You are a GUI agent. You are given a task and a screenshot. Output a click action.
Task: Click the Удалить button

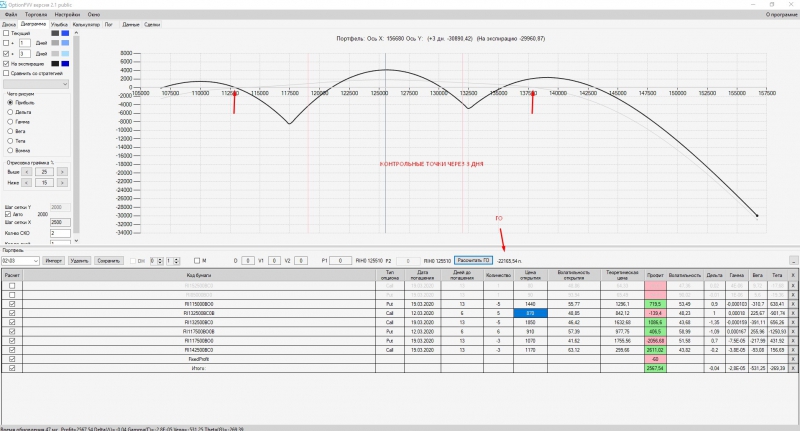(79, 261)
